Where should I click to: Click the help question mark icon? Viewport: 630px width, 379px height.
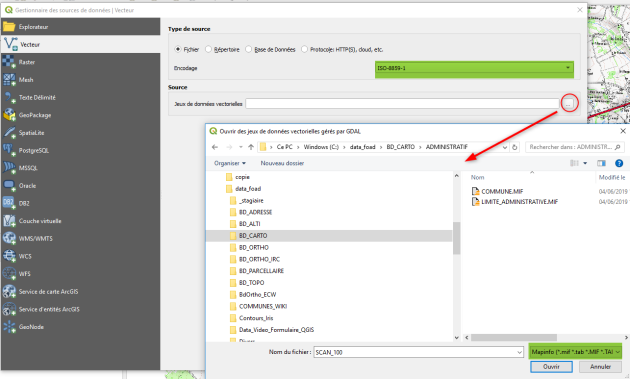point(619,163)
